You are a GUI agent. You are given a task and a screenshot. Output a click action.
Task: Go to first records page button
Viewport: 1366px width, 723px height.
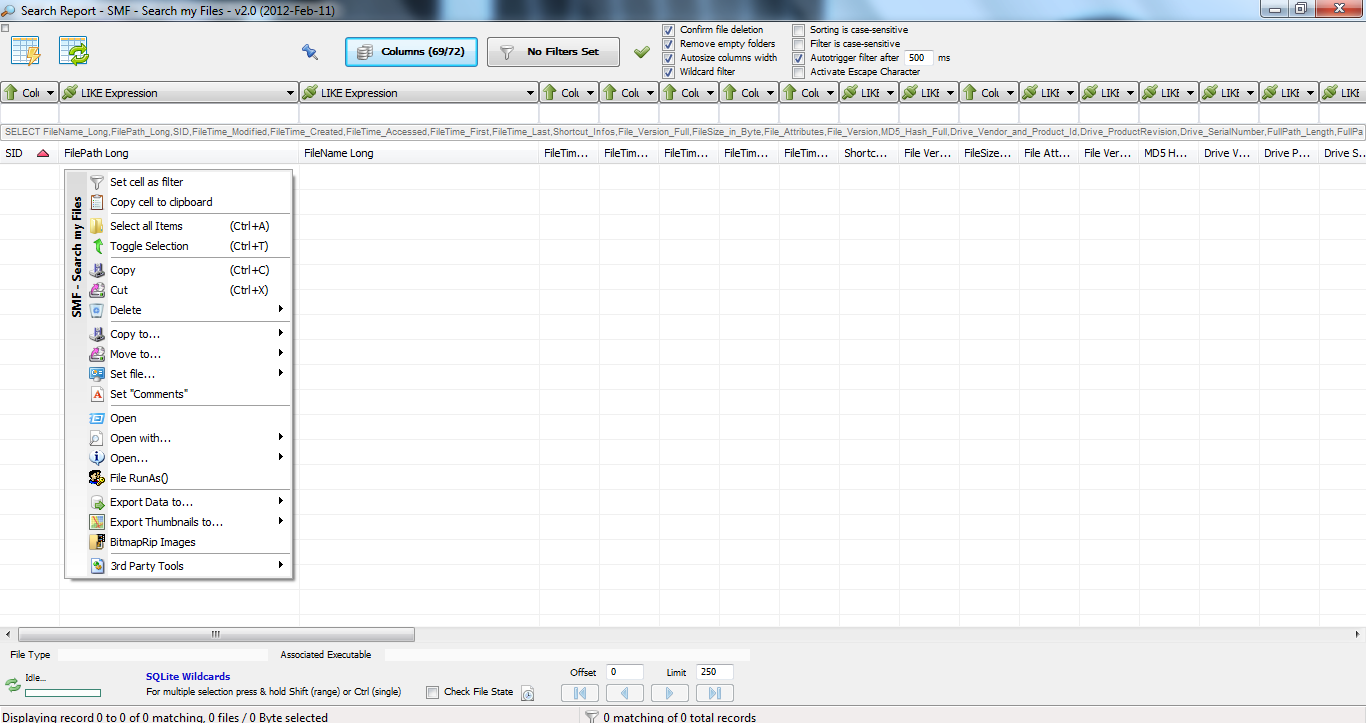pos(580,693)
